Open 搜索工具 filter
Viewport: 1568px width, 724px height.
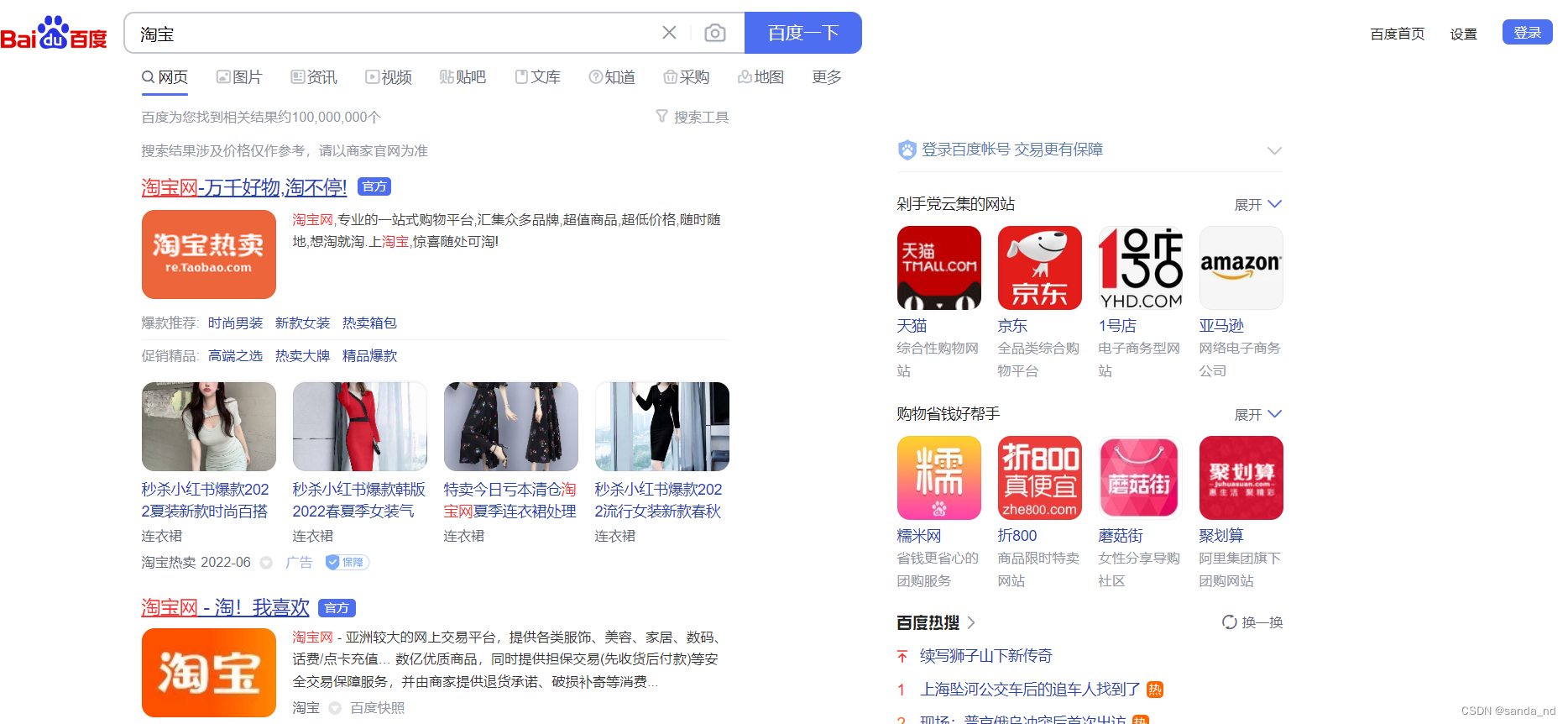pyautogui.click(x=693, y=117)
